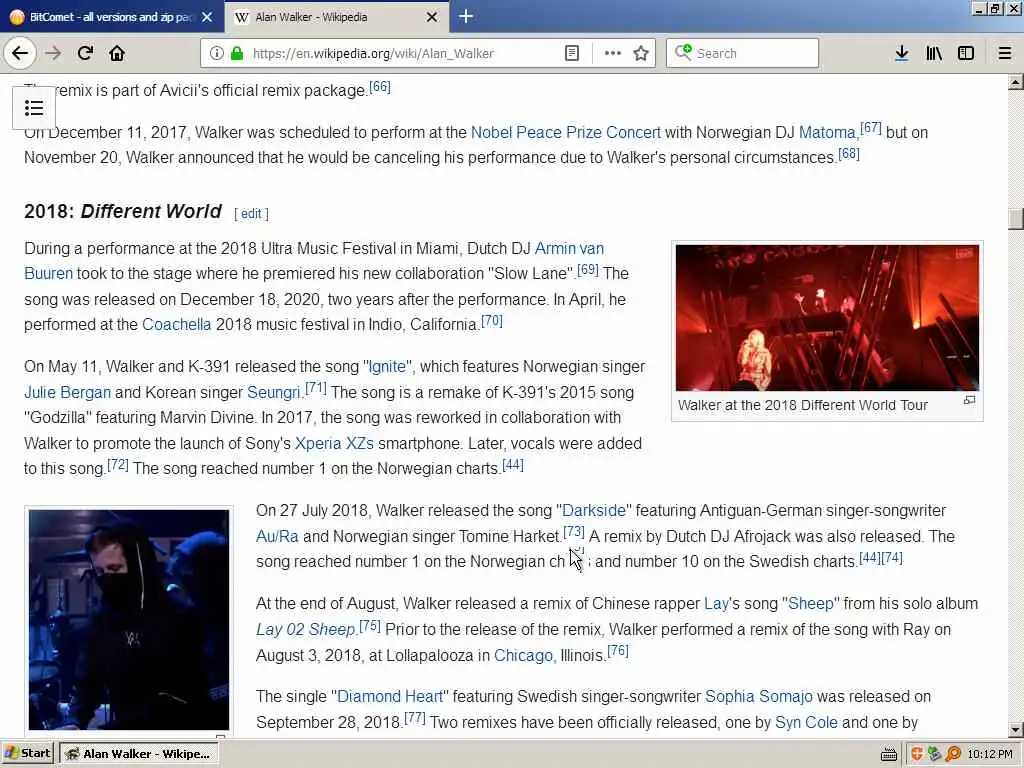Open the Syn Cole link
1024x768 pixels.
pyautogui.click(x=806, y=723)
